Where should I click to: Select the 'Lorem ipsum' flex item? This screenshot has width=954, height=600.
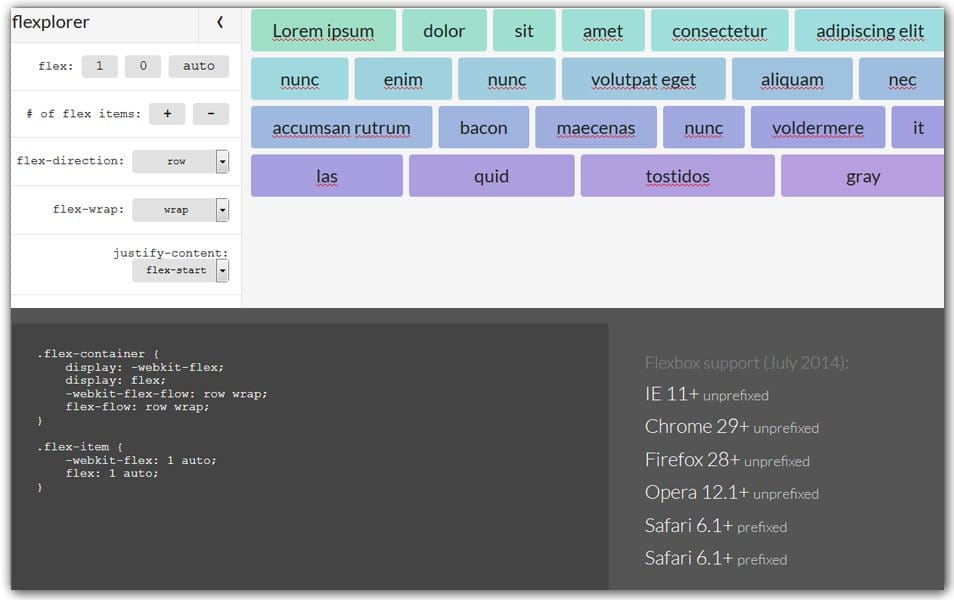pyautogui.click(x=324, y=30)
